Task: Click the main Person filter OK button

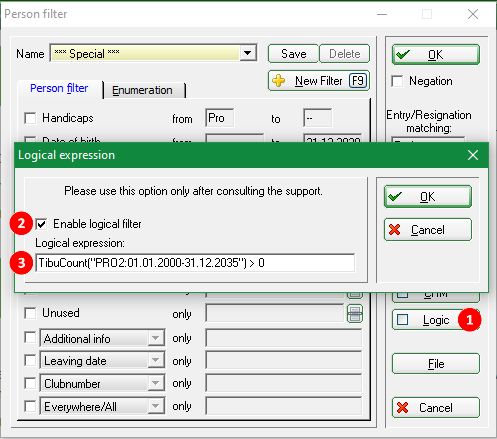Action: pyautogui.click(x=436, y=54)
